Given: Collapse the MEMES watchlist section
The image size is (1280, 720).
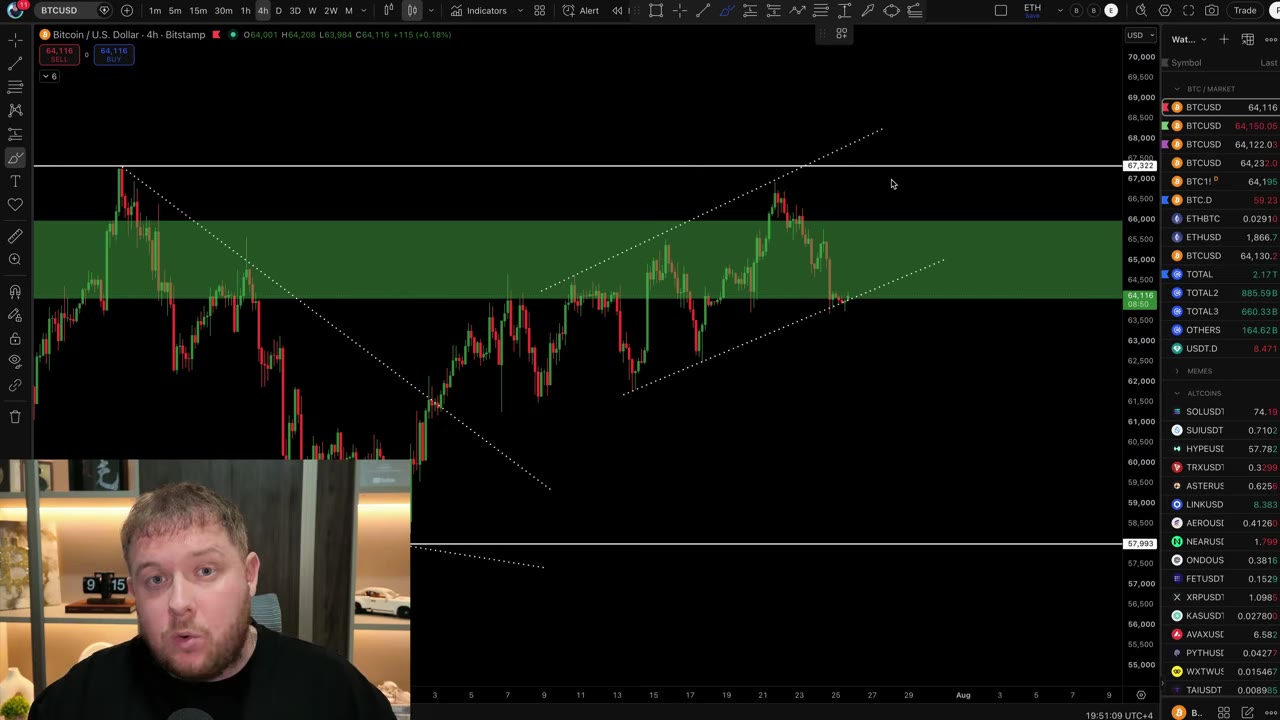Looking at the screenshot, I should (x=1177, y=371).
